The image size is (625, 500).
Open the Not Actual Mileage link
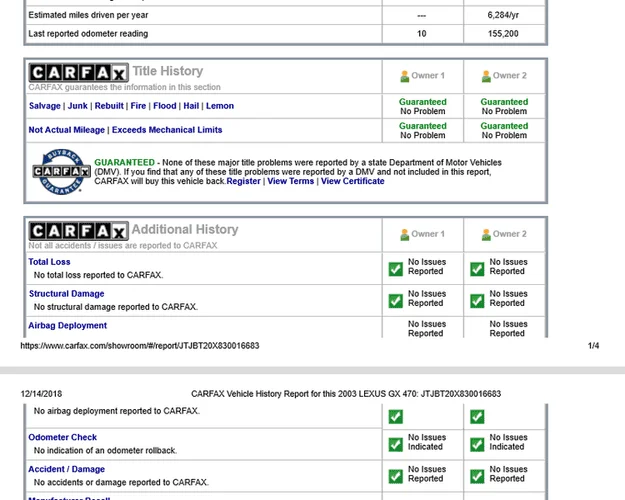click(x=67, y=130)
